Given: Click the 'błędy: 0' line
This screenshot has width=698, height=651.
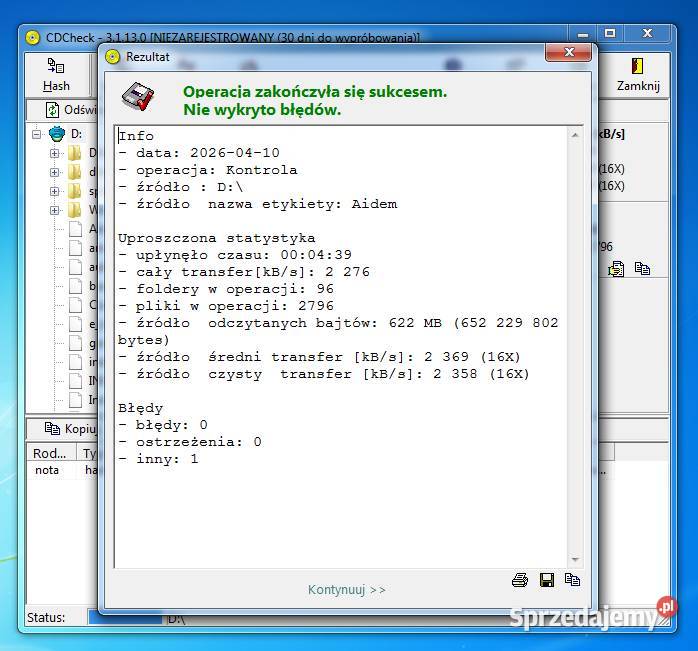Looking at the screenshot, I should 163,425.
